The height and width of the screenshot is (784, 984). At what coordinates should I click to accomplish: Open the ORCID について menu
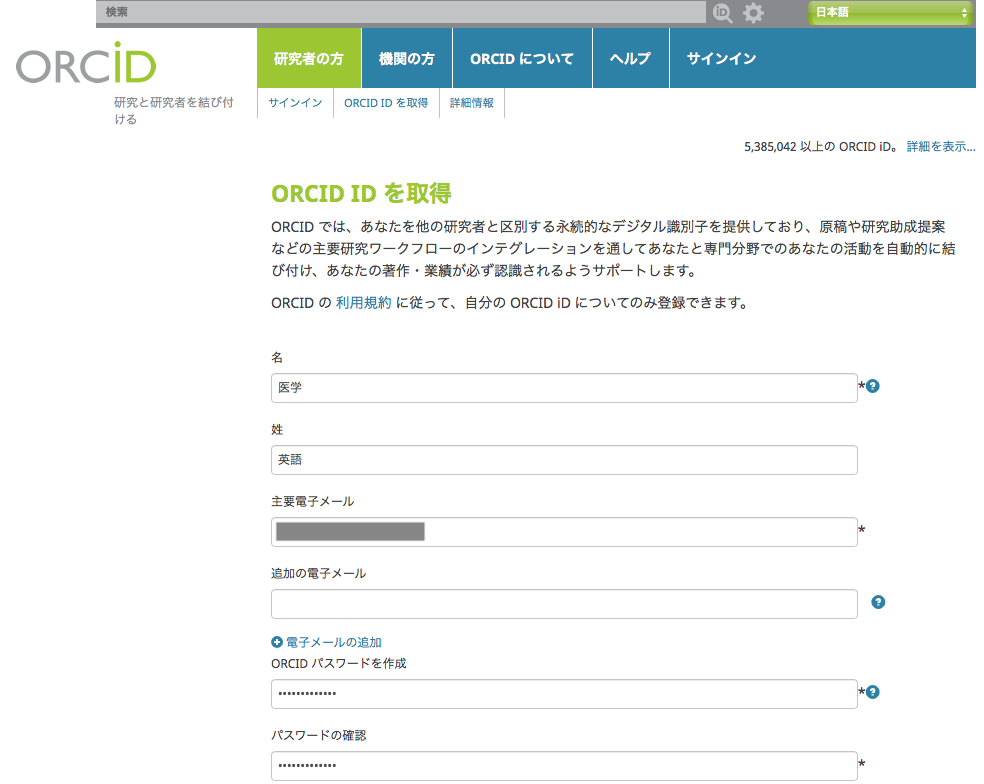click(522, 58)
